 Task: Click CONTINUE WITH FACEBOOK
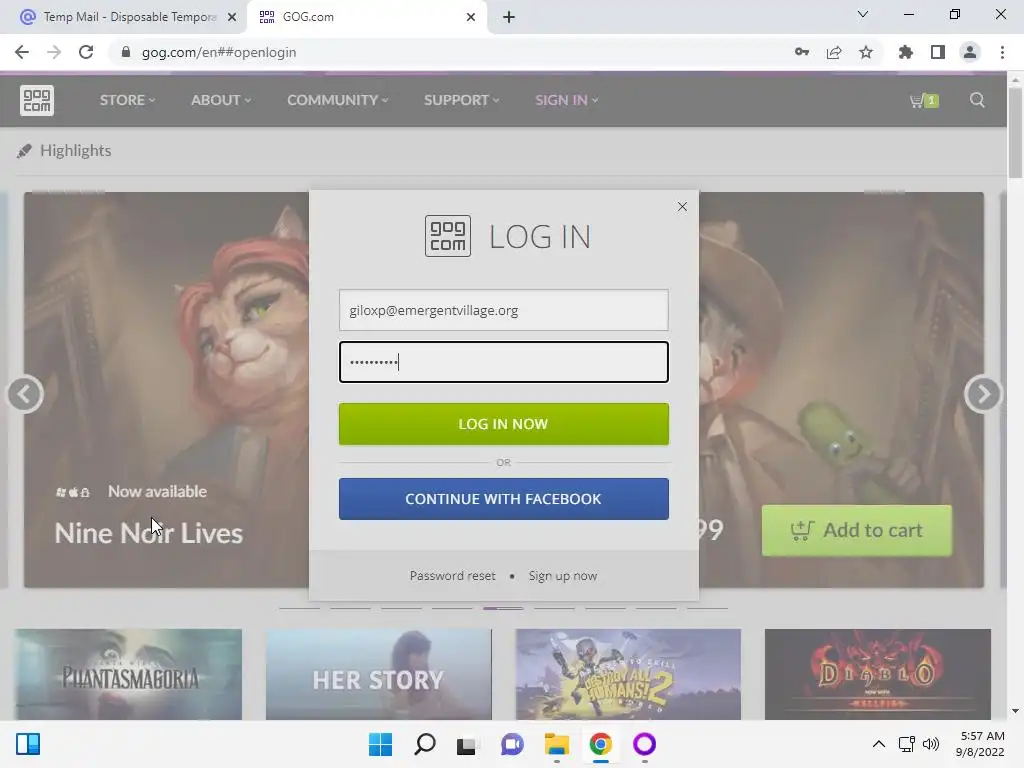pos(504,499)
